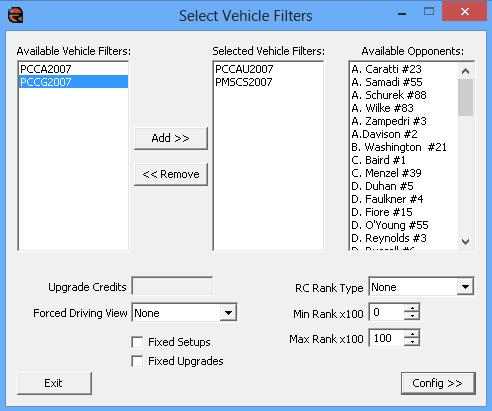
Task: Click the app icon in title bar
Action: point(15,15)
